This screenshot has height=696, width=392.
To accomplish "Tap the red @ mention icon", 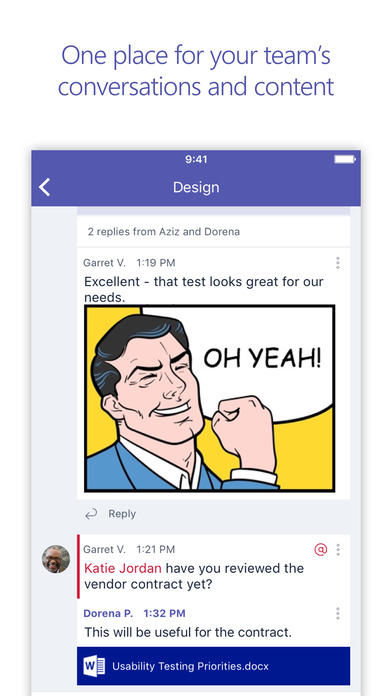I will (321, 550).
